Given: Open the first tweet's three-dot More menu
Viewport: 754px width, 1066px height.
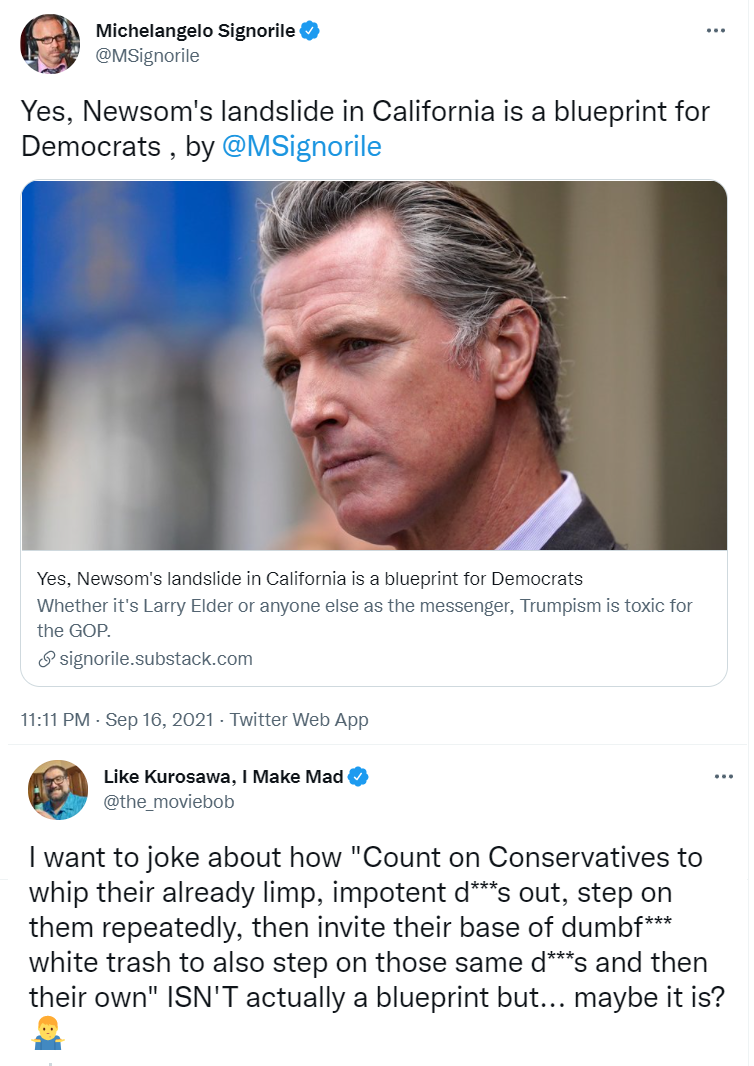Looking at the screenshot, I should 715,31.
